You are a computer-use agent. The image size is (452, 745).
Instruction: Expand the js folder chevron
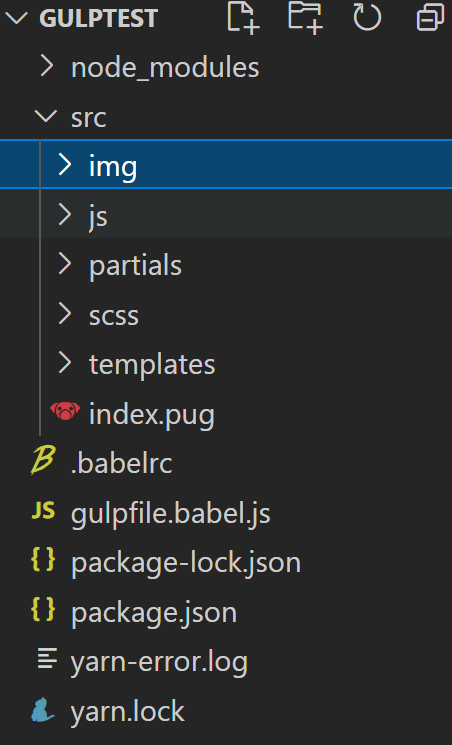point(65,214)
